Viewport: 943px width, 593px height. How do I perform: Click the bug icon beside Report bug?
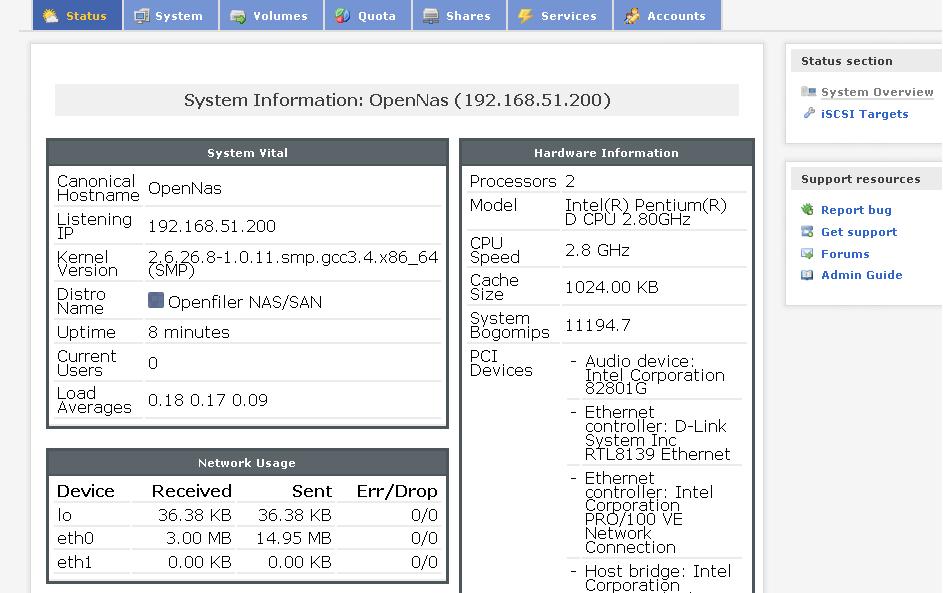808,210
